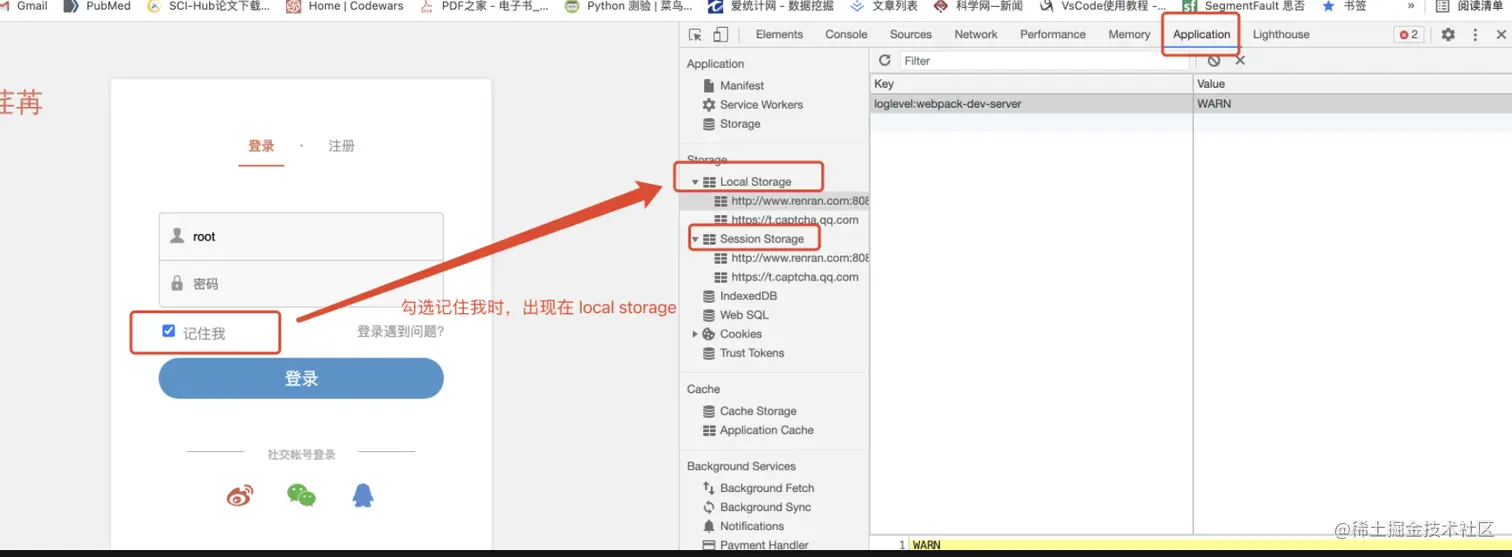1512x557 pixels.
Task: Collapse the Local Storage tree
Action: pyautogui.click(x=695, y=182)
